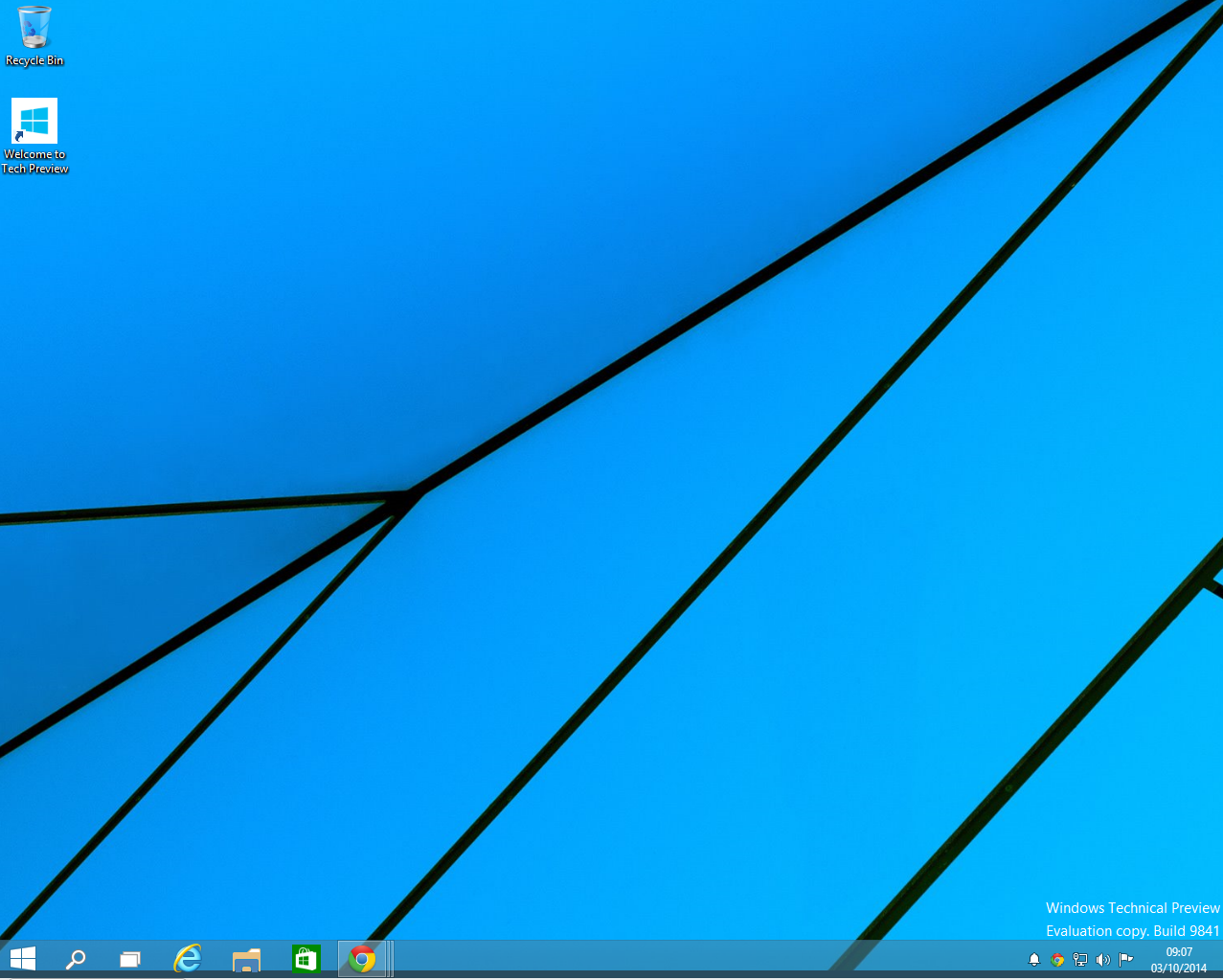The image size is (1223, 980).
Task: Open Task View from the taskbar
Action: click(x=130, y=958)
